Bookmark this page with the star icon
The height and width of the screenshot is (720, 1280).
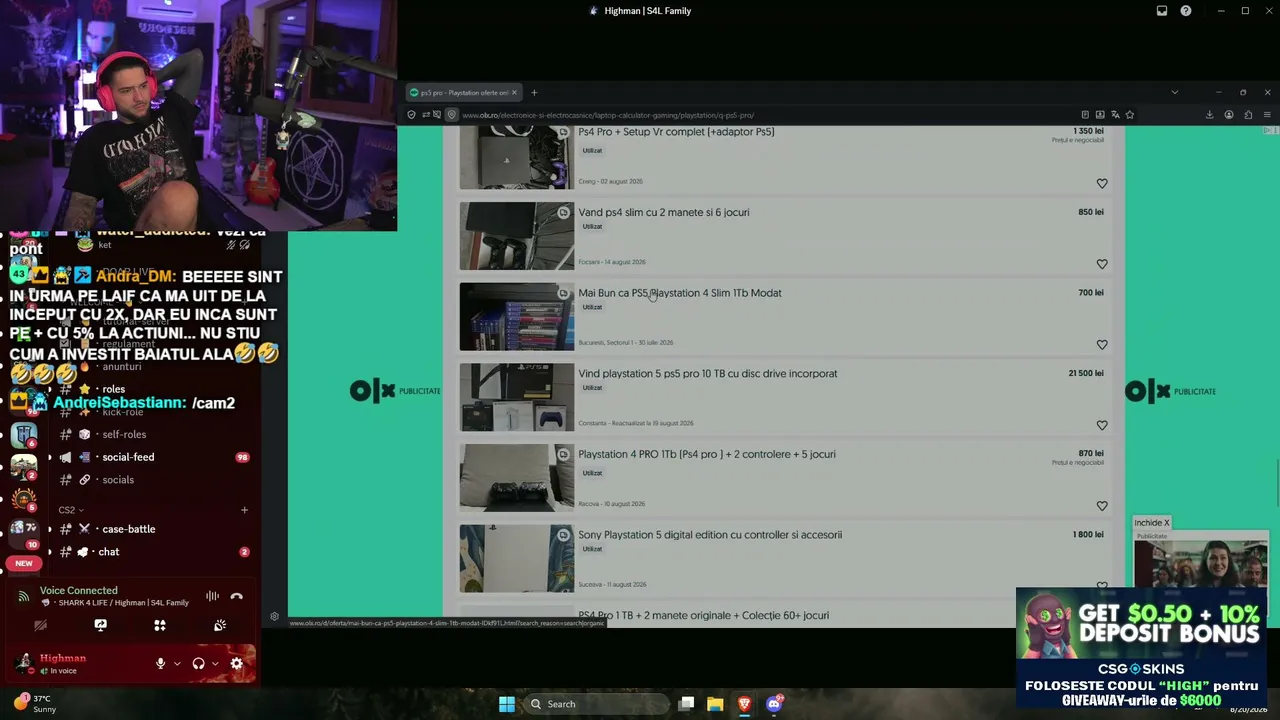[x=1131, y=115]
